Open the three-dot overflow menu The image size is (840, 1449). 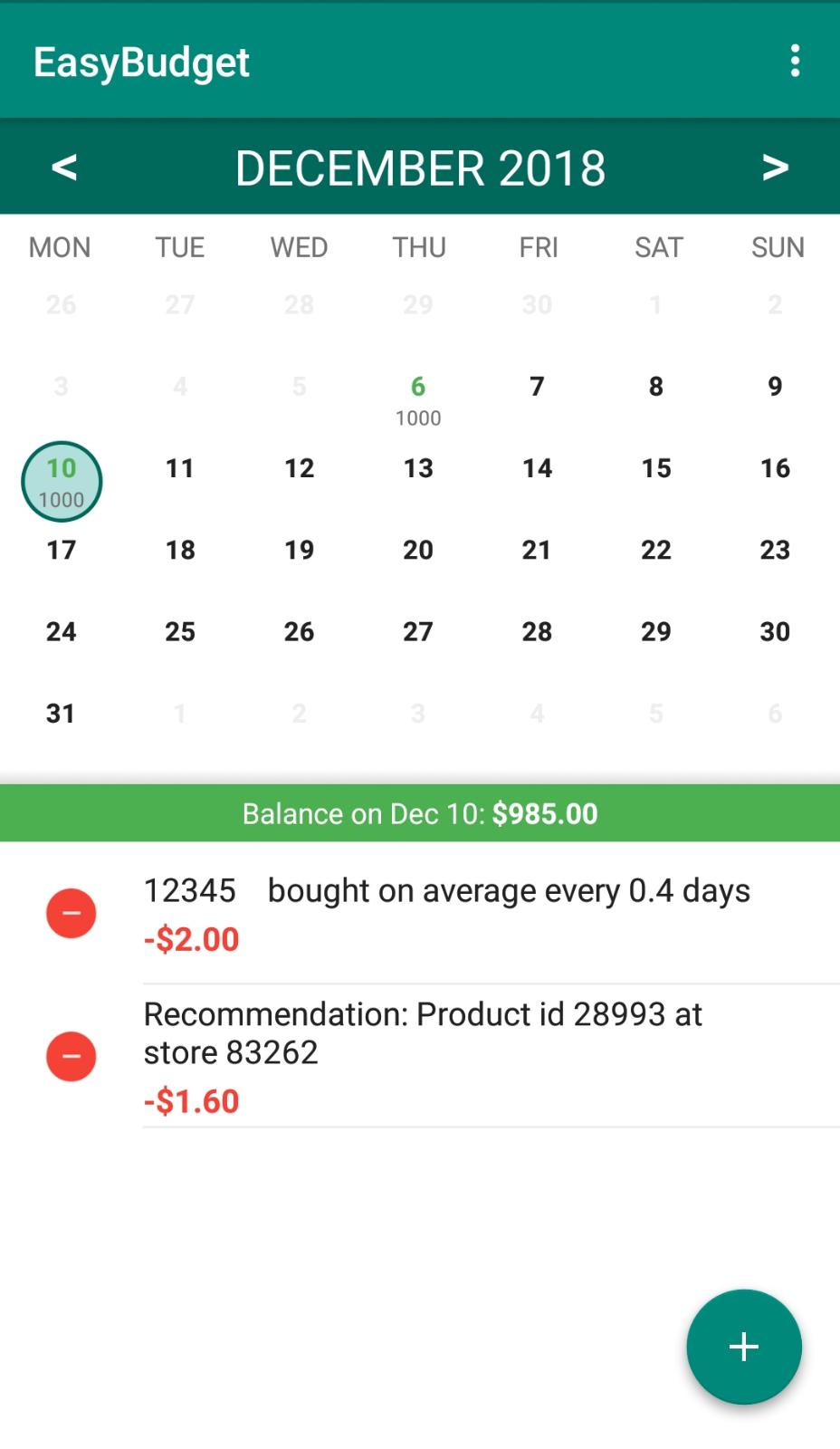795,62
